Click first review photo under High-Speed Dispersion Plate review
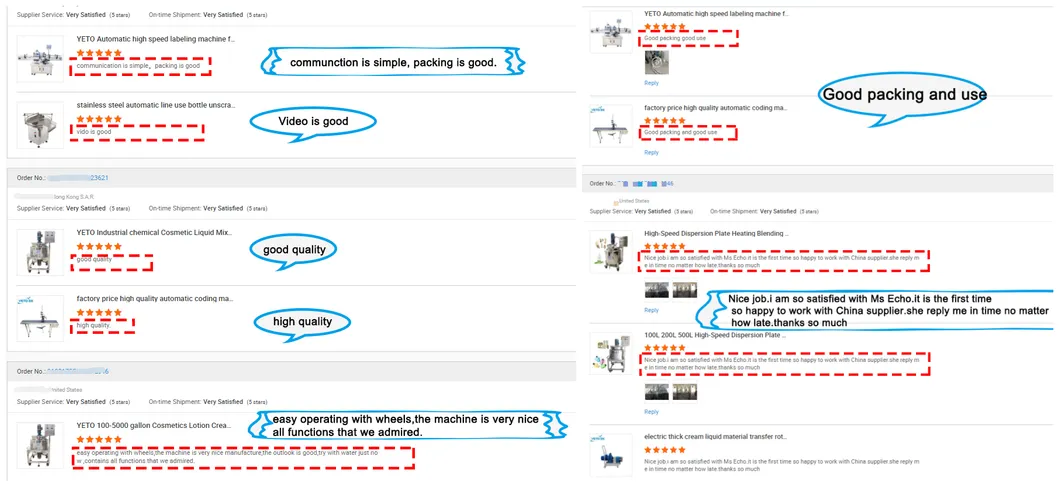Image resolution: width=1059 pixels, height=487 pixels. (656, 290)
